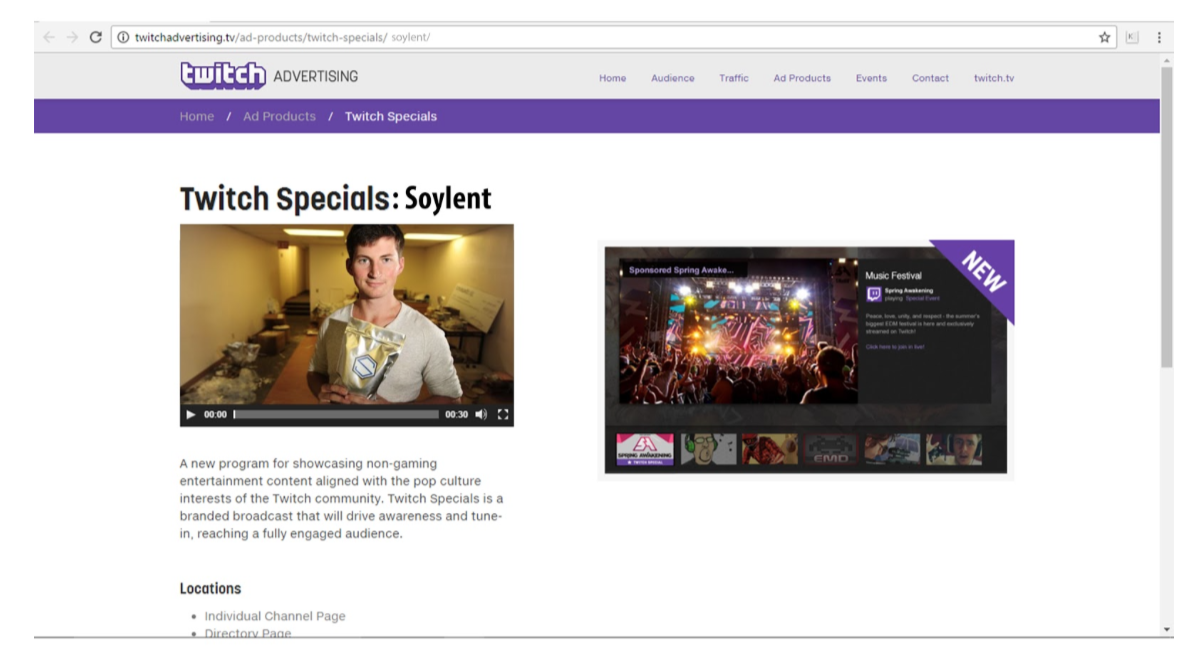Screen dimensions: 1200x666
Task: Click the Music Festival title text
Action: tap(893, 275)
